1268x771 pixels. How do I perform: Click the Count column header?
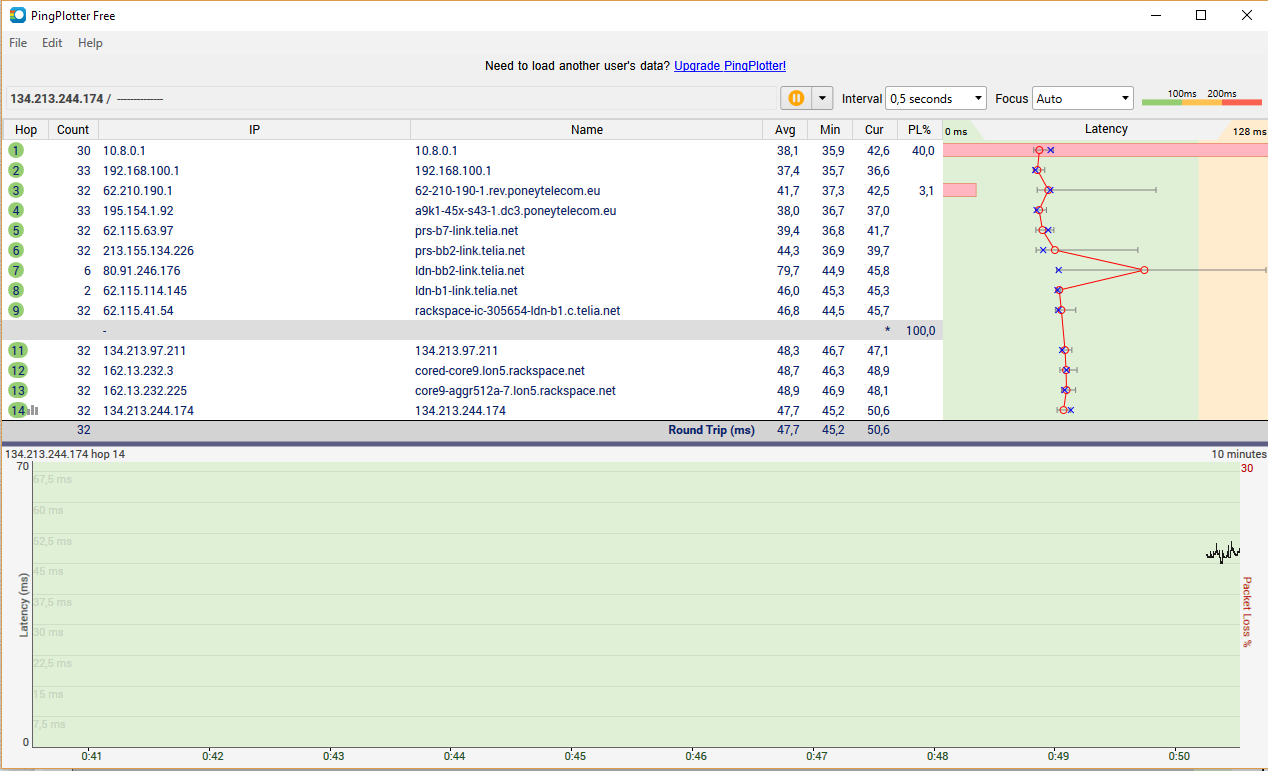point(73,130)
